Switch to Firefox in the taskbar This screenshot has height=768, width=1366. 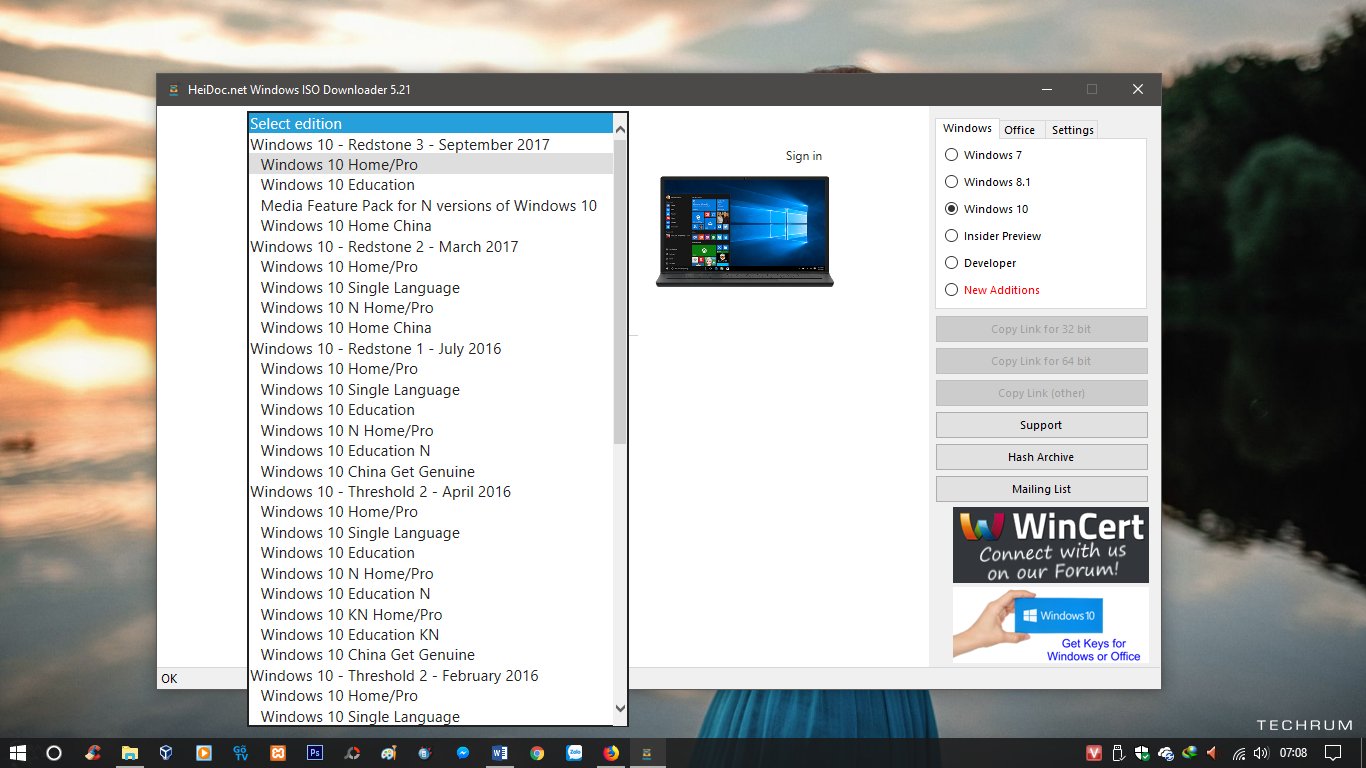tap(611, 753)
